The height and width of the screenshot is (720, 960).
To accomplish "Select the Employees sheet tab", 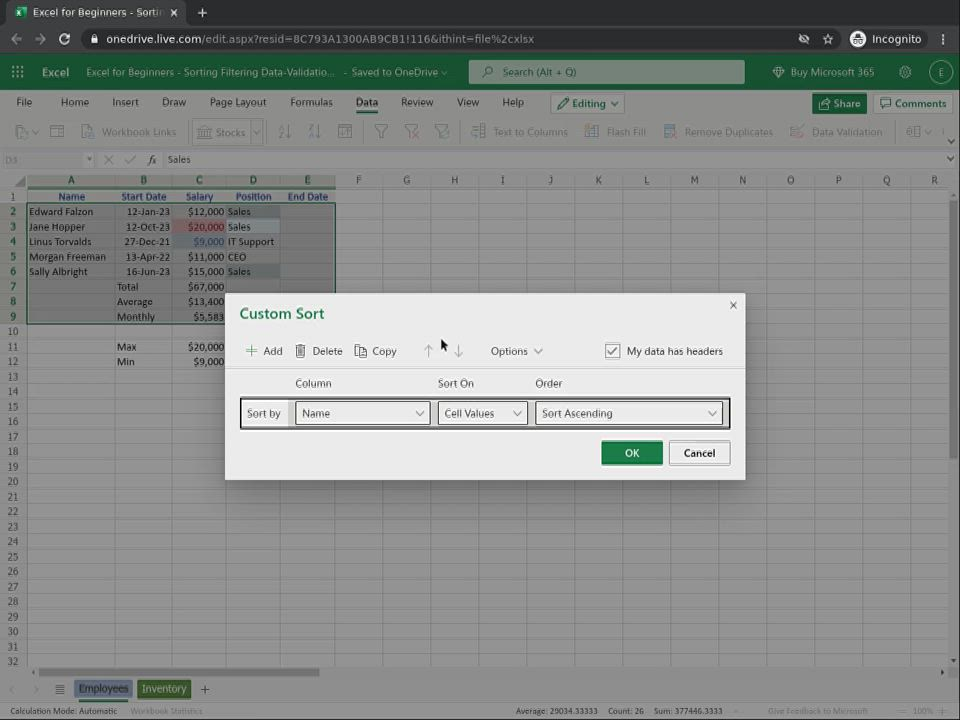I will [103, 689].
